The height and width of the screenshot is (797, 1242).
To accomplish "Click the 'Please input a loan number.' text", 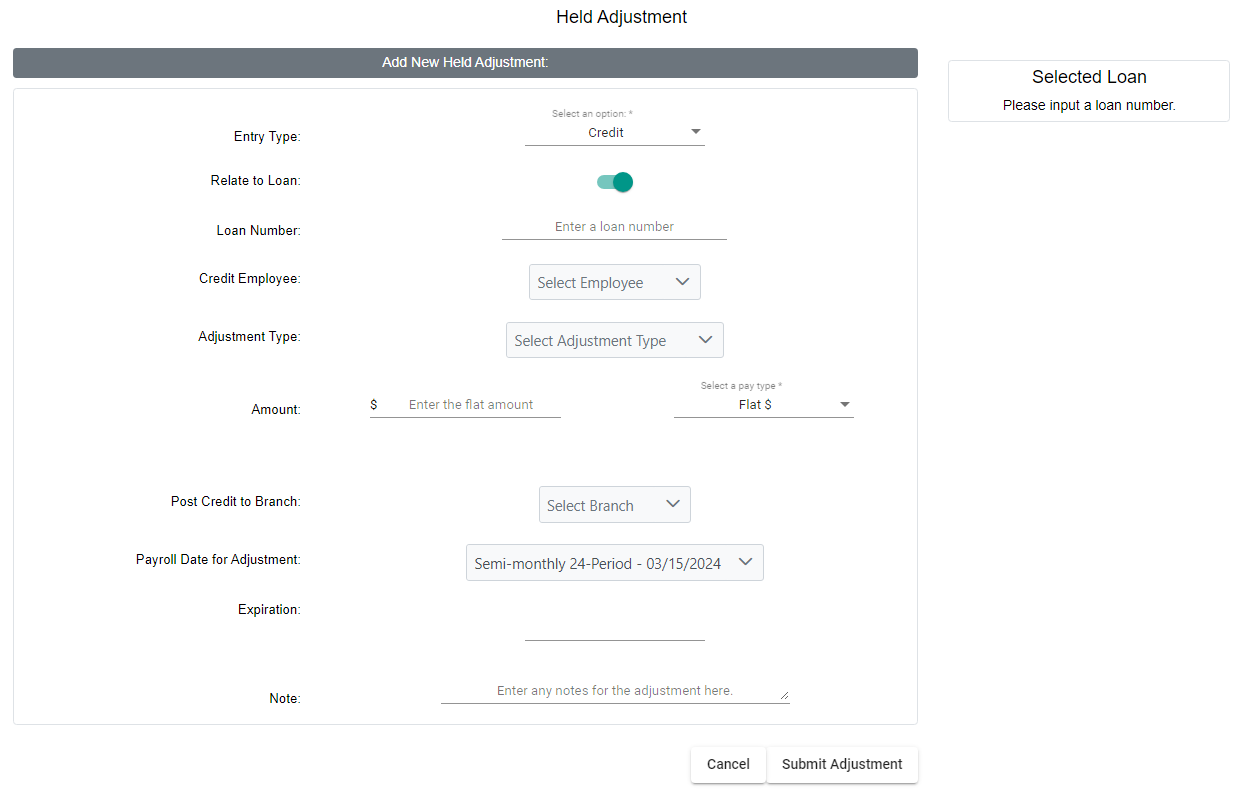I will click(1089, 105).
